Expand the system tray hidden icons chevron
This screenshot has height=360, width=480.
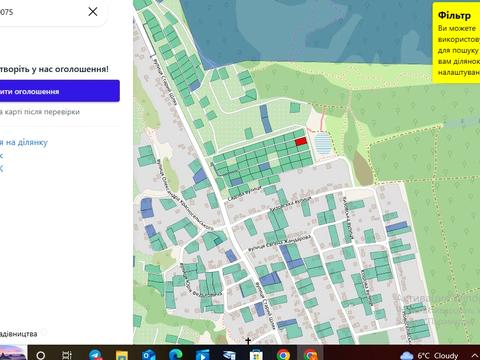(475, 356)
